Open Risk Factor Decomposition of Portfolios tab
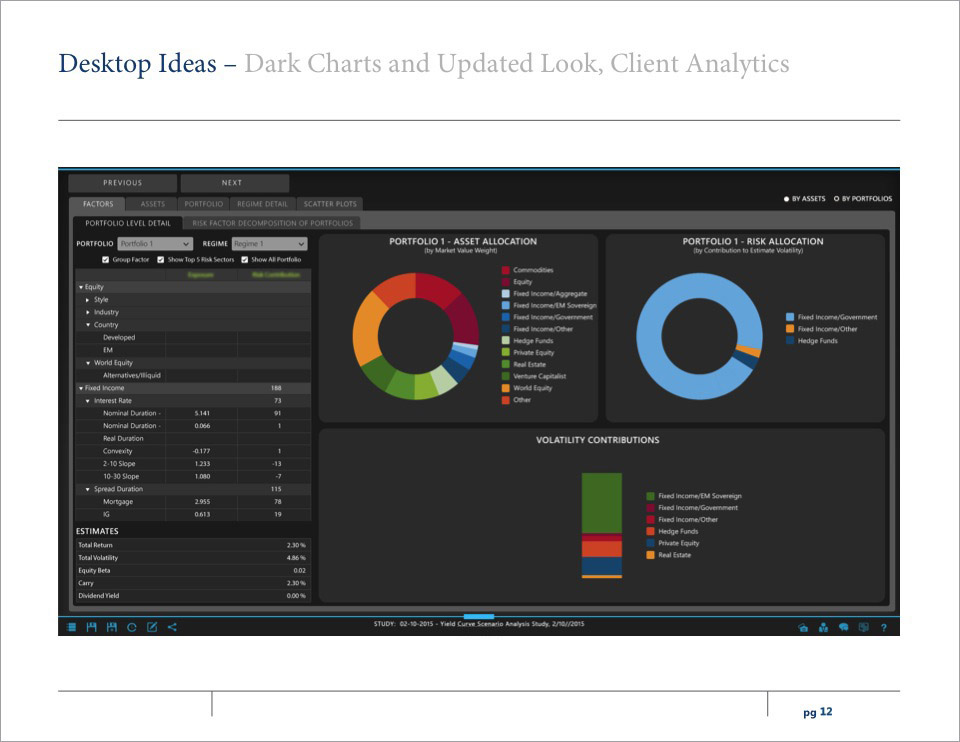The image size is (960, 742). [272, 223]
